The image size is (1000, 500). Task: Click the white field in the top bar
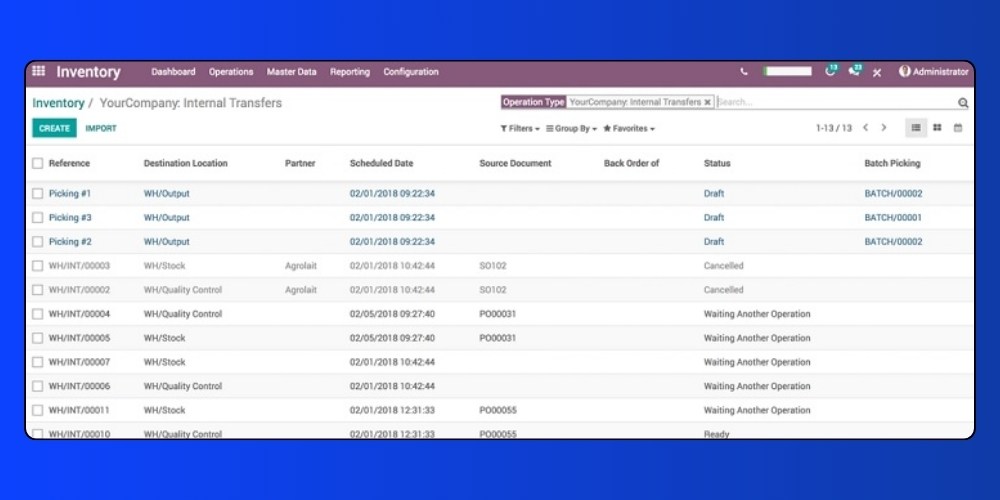(788, 71)
